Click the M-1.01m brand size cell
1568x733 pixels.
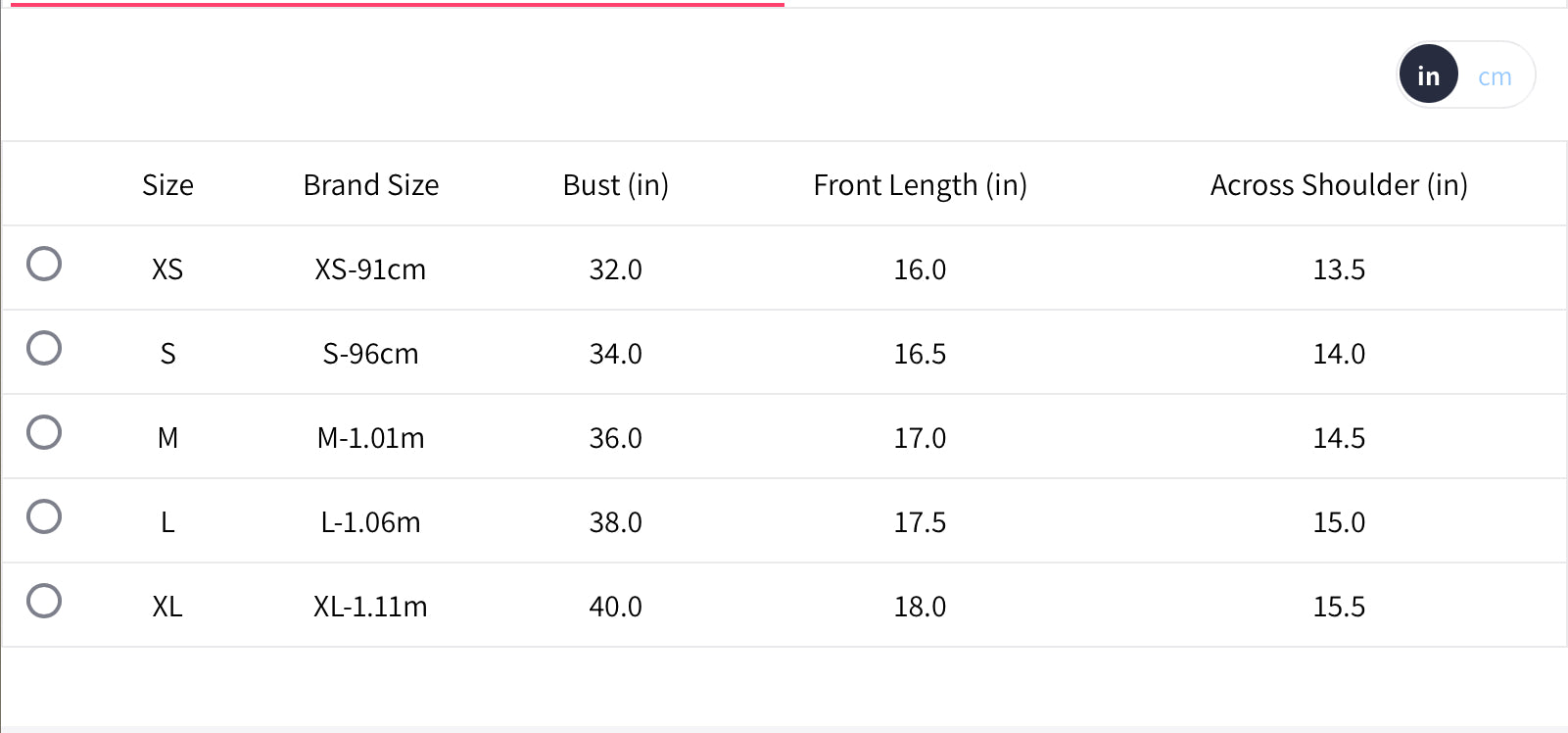[370, 438]
